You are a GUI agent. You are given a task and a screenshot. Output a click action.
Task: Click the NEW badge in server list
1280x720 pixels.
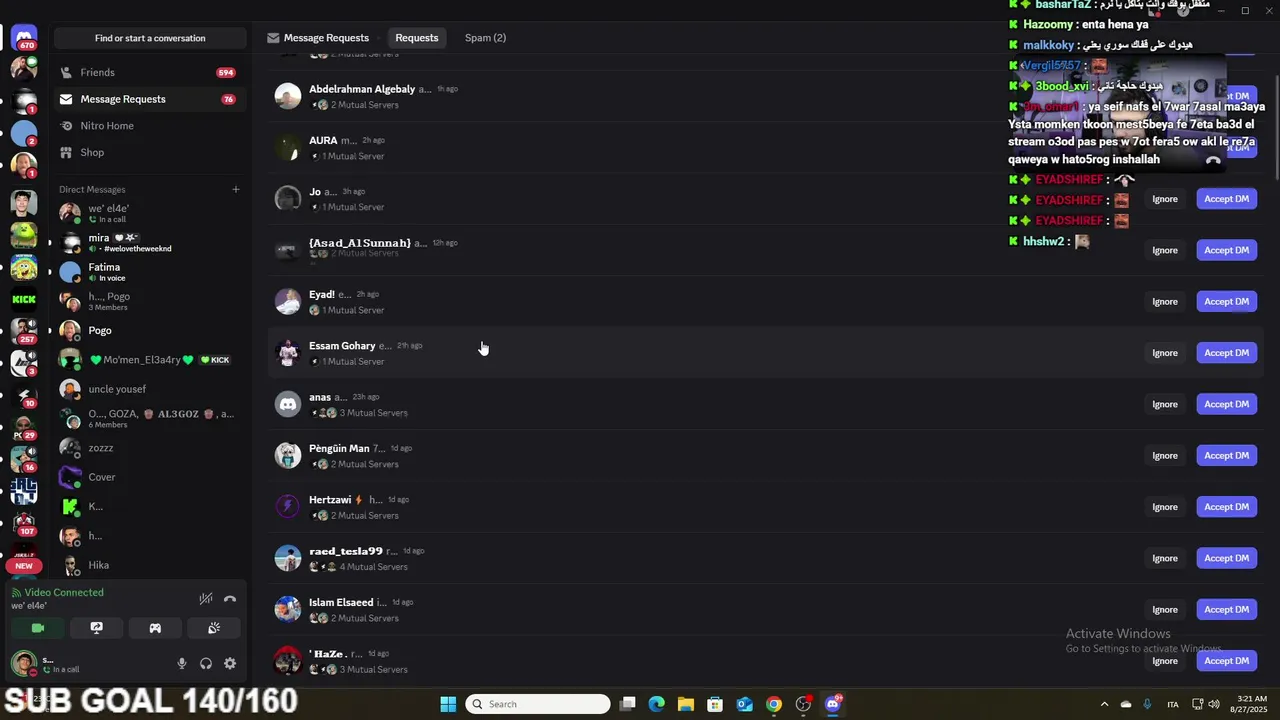[24, 565]
